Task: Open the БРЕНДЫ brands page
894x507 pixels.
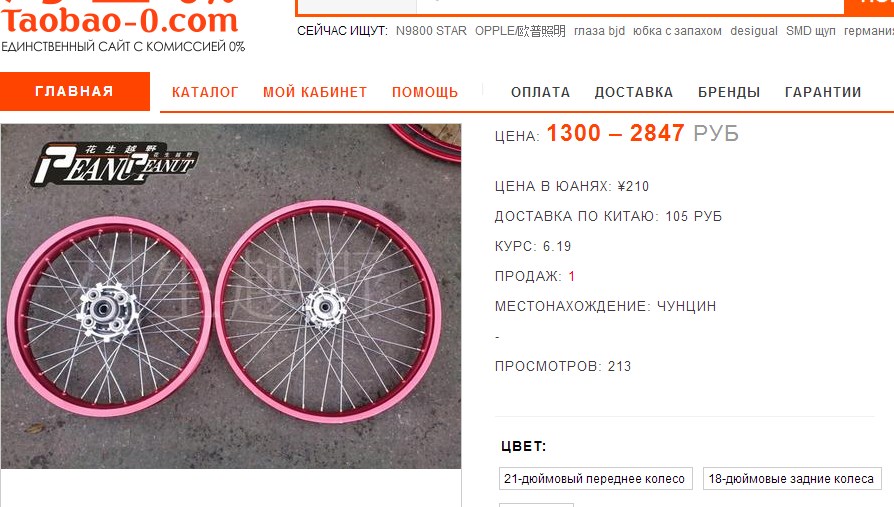Action: (x=729, y=92)
